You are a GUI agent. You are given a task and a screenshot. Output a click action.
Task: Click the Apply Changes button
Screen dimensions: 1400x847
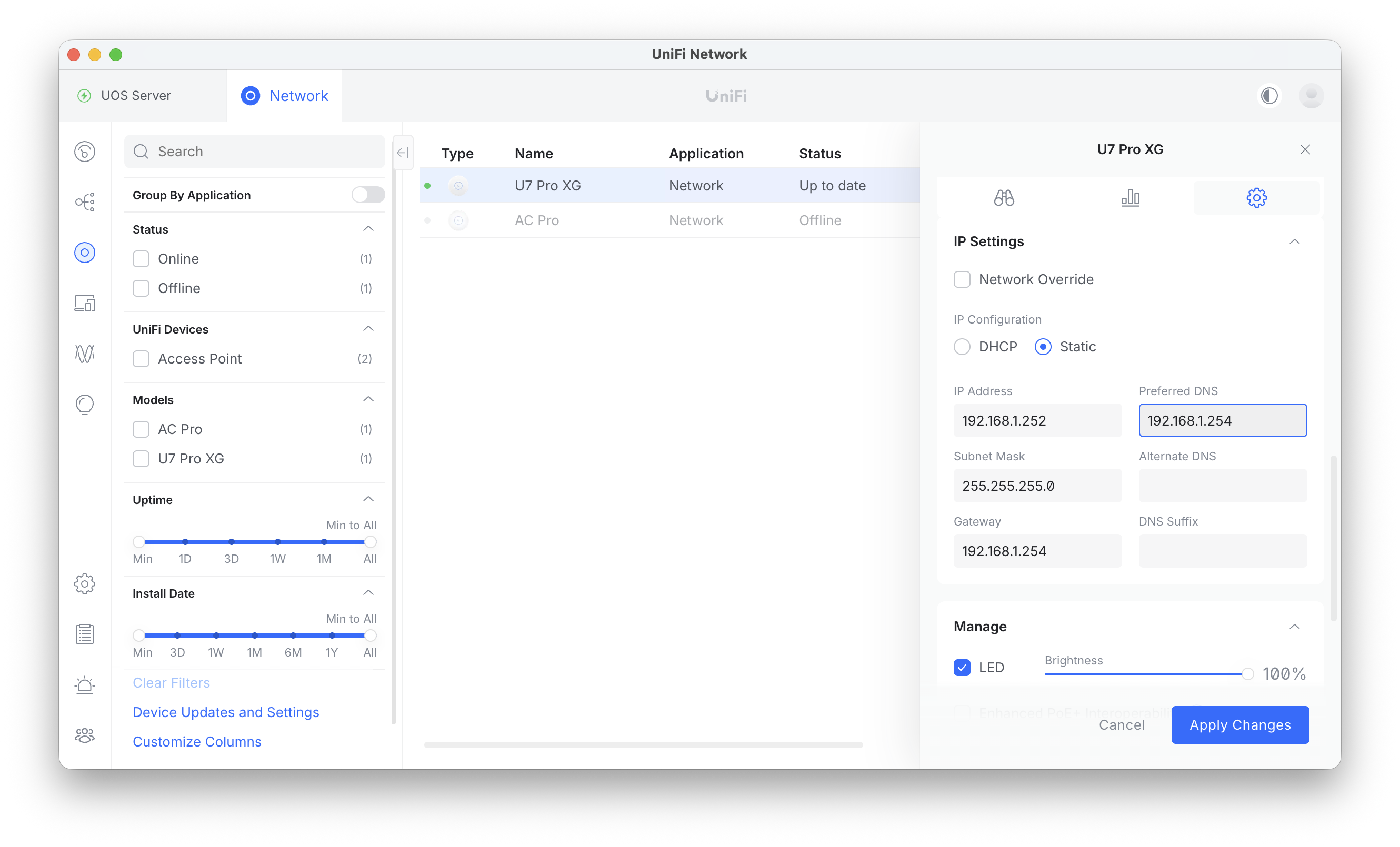(1240, 724)
